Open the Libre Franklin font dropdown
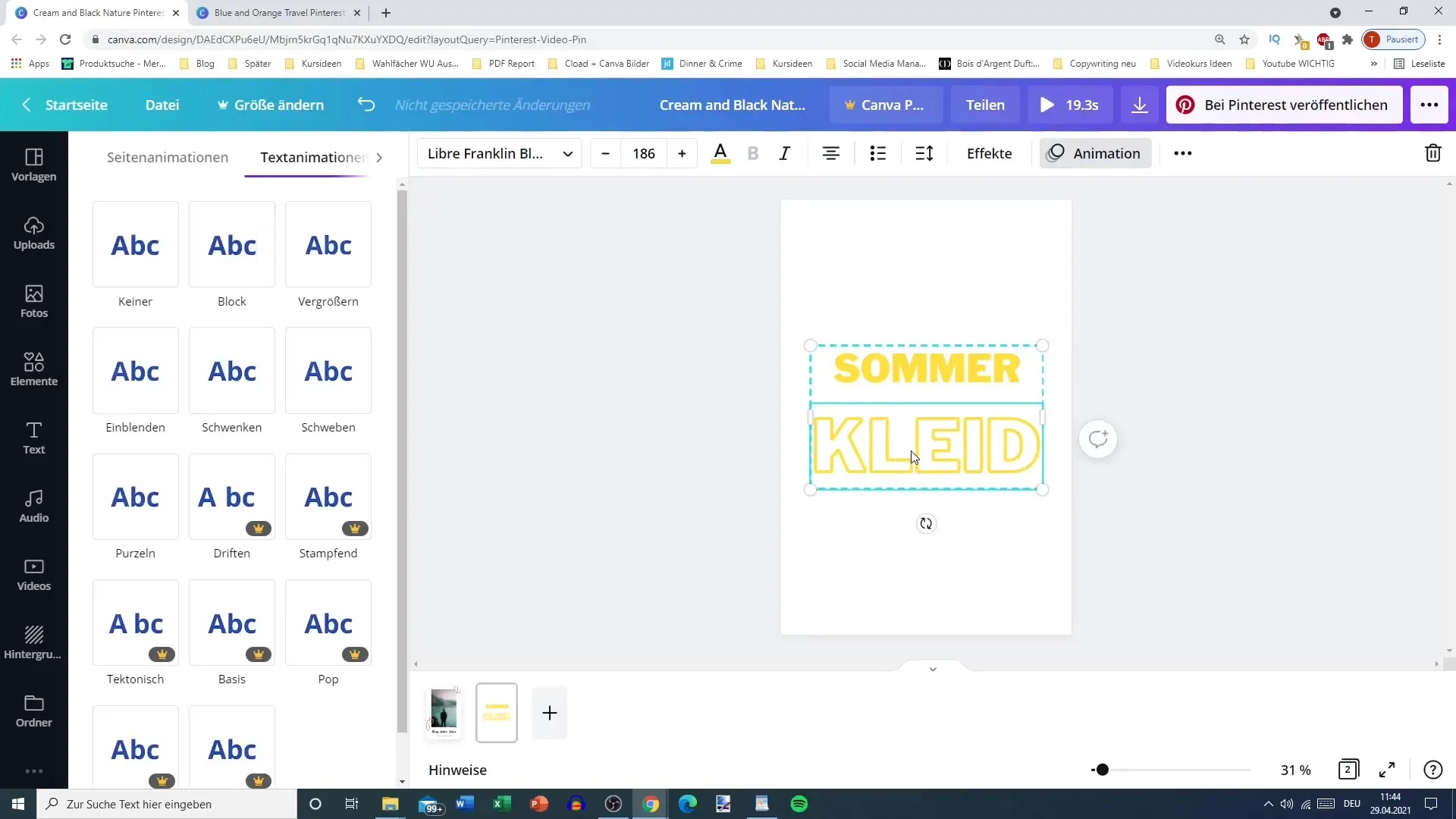 (x=500, y=153)
